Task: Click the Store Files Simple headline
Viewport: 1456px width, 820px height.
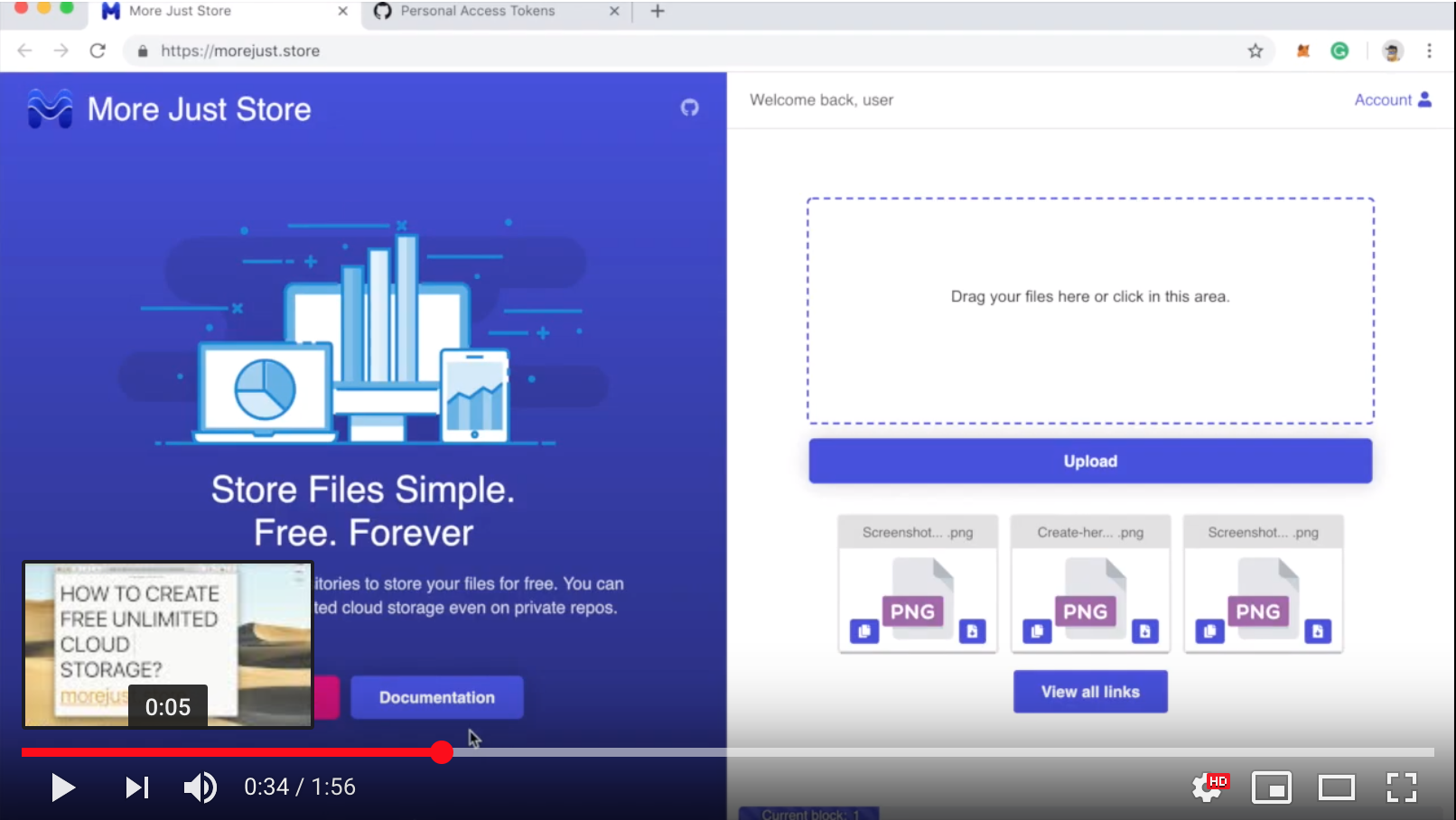Action: (363, 511)
